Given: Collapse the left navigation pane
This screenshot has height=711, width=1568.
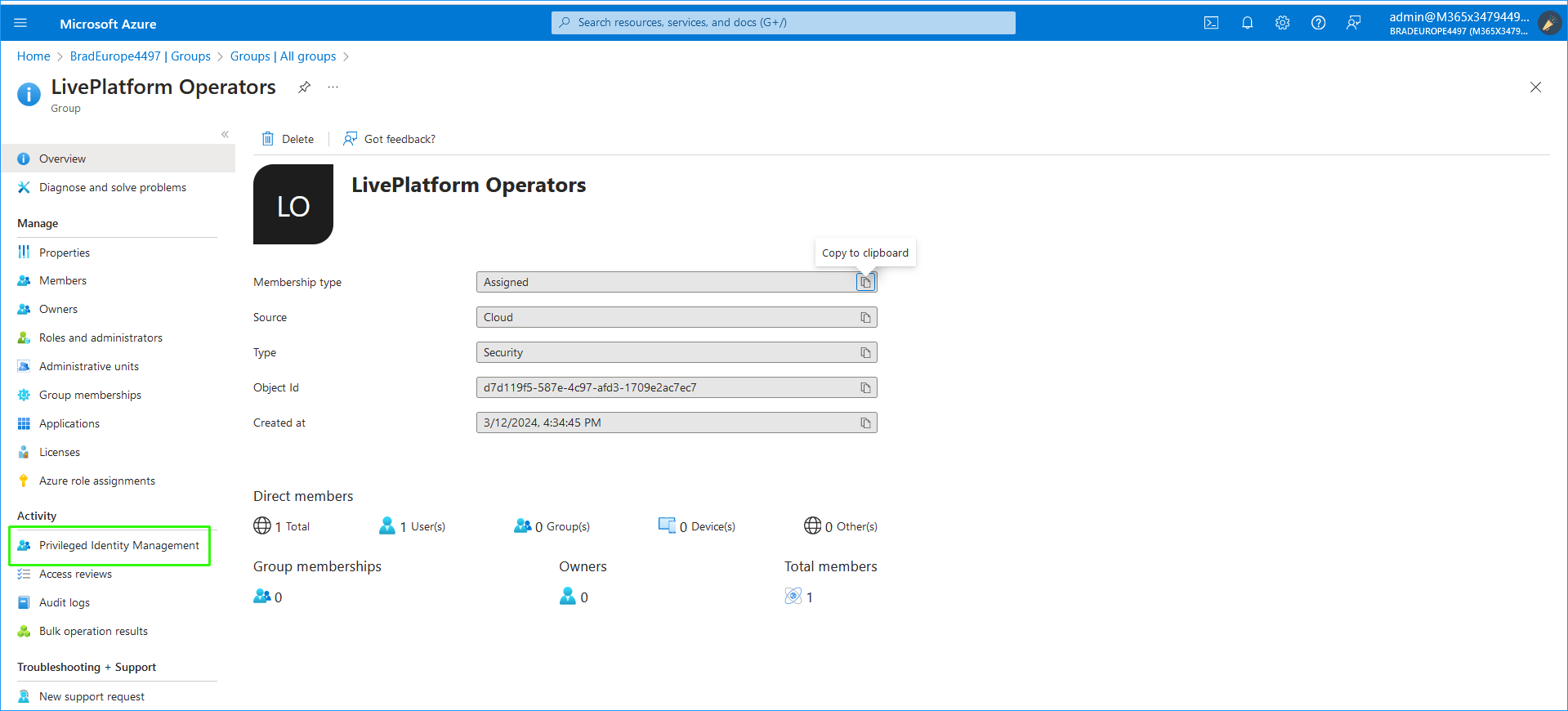Looking at the screenshot, I should [x=225, y=134].
